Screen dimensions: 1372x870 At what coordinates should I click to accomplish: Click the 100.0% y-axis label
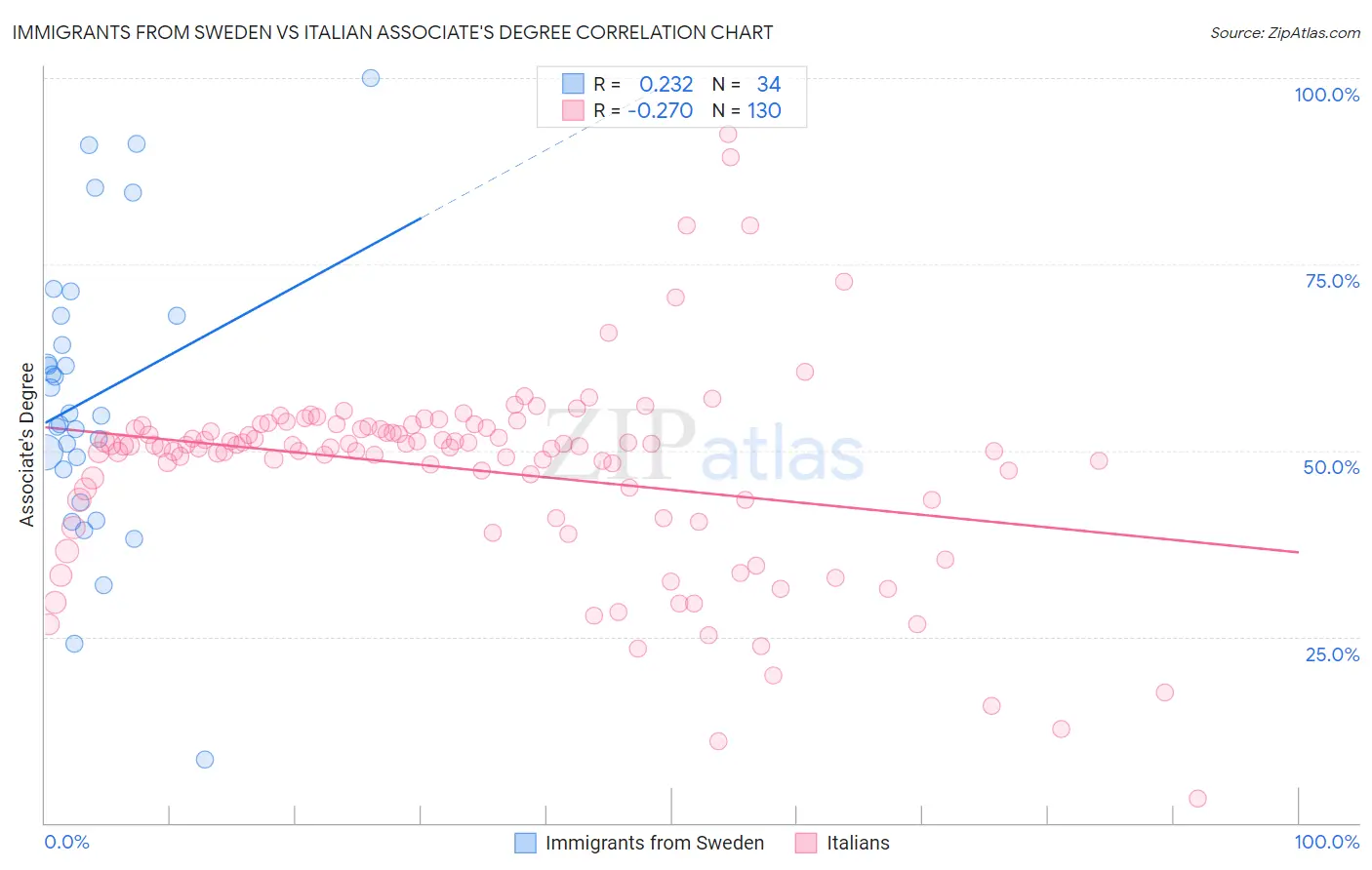point(1326,95)
